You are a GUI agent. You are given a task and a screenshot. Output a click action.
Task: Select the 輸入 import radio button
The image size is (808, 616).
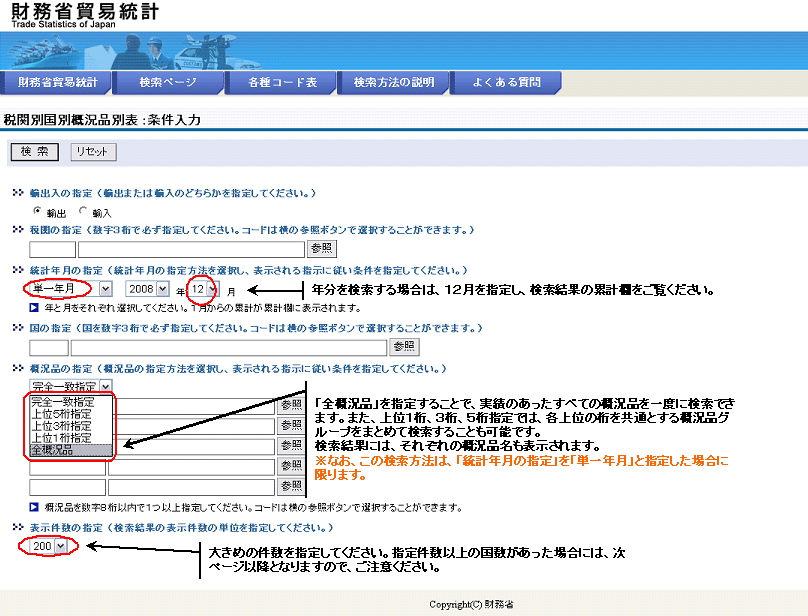[84, 211]
